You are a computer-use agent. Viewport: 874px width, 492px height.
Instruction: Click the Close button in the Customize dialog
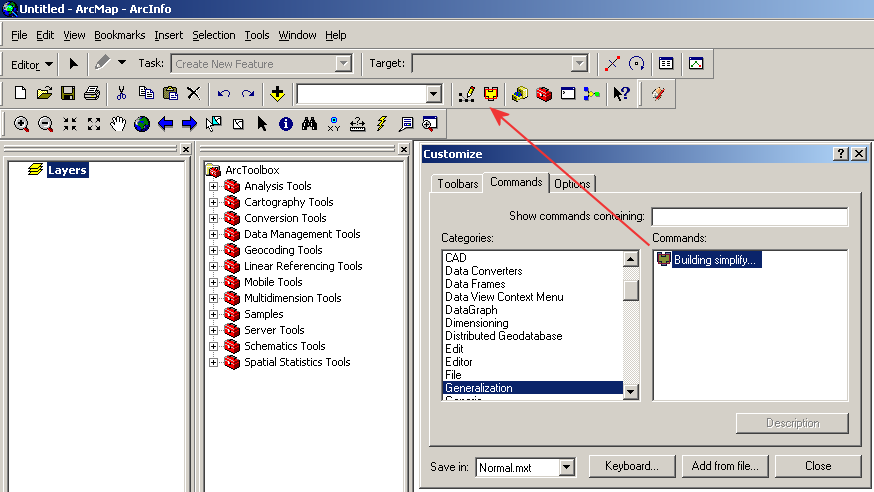click(x=818, y=466)
